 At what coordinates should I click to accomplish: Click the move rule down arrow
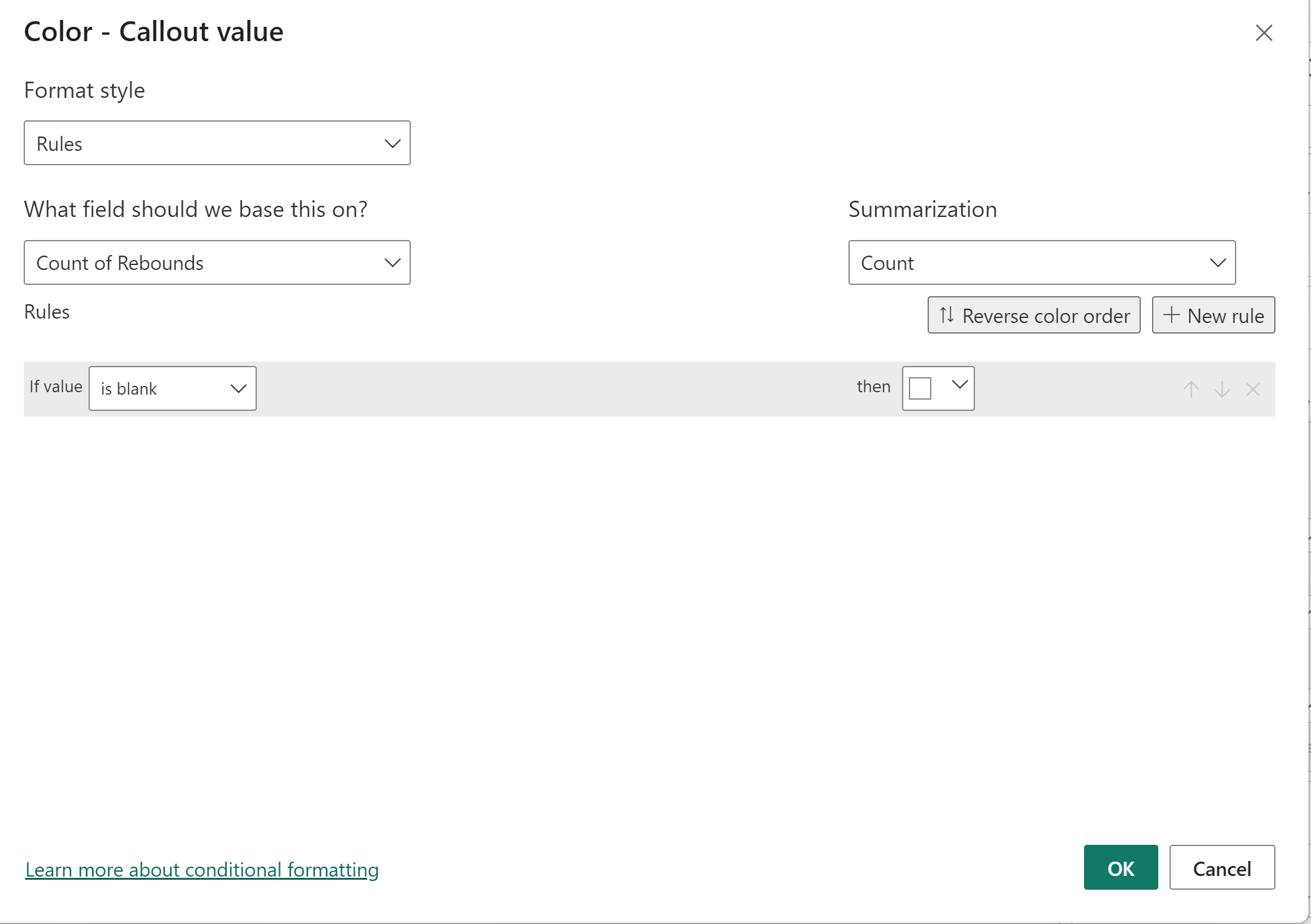point(1222,390)
